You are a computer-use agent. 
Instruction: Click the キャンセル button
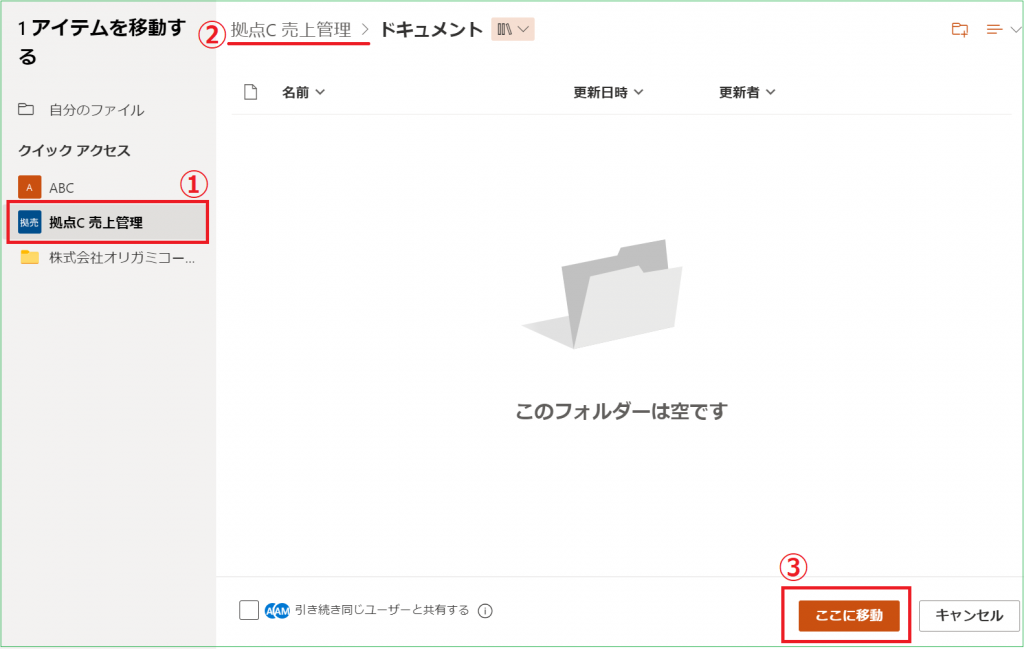click(968, 616)
